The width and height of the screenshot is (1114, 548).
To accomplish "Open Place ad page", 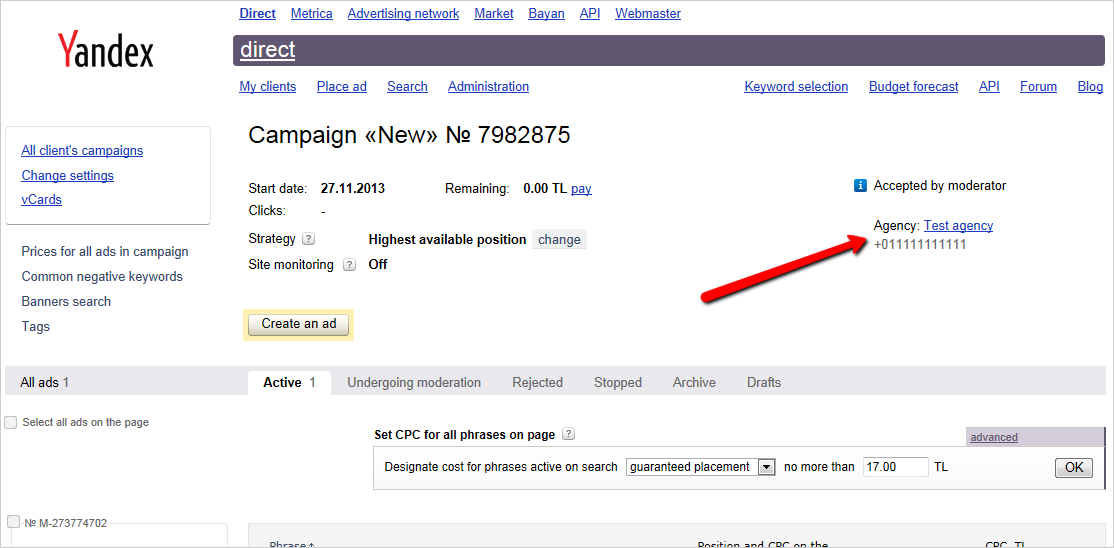I will pos(342,87).
